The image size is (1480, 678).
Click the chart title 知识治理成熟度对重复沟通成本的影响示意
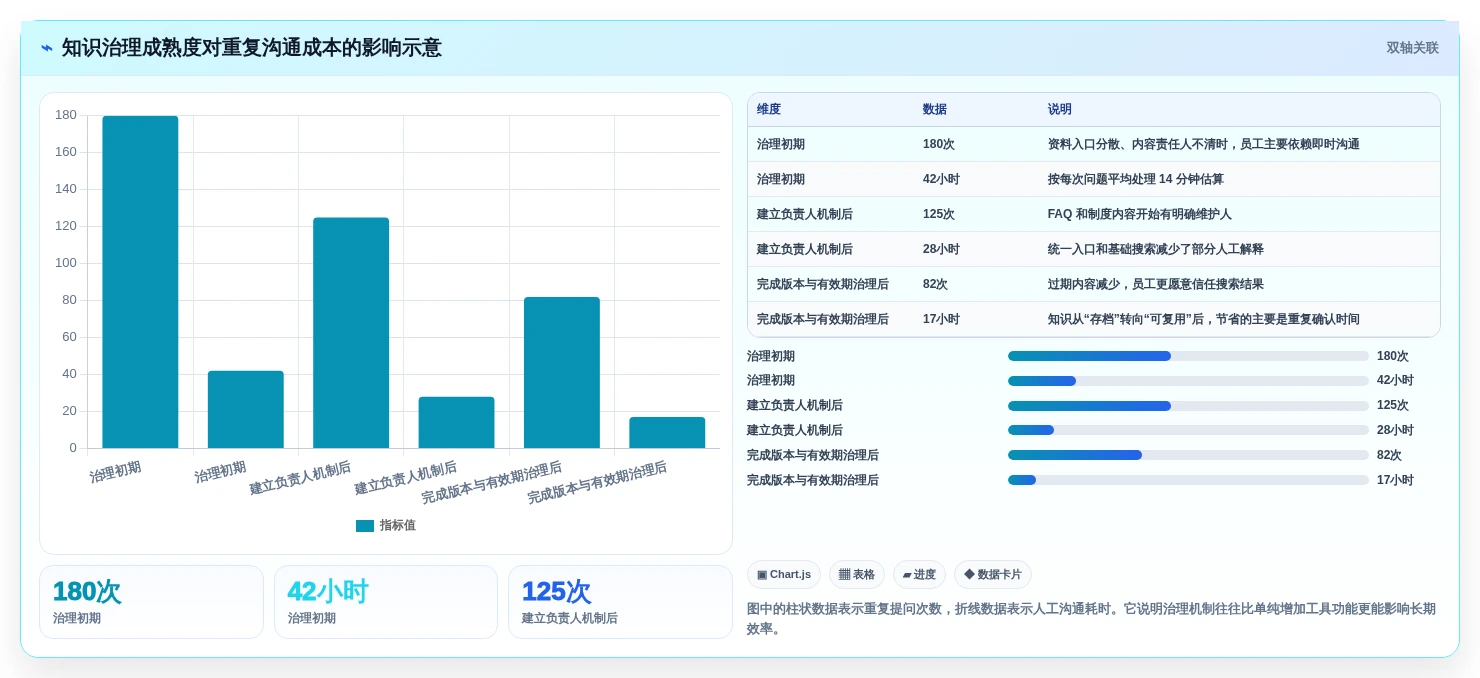tap(251, 48)
